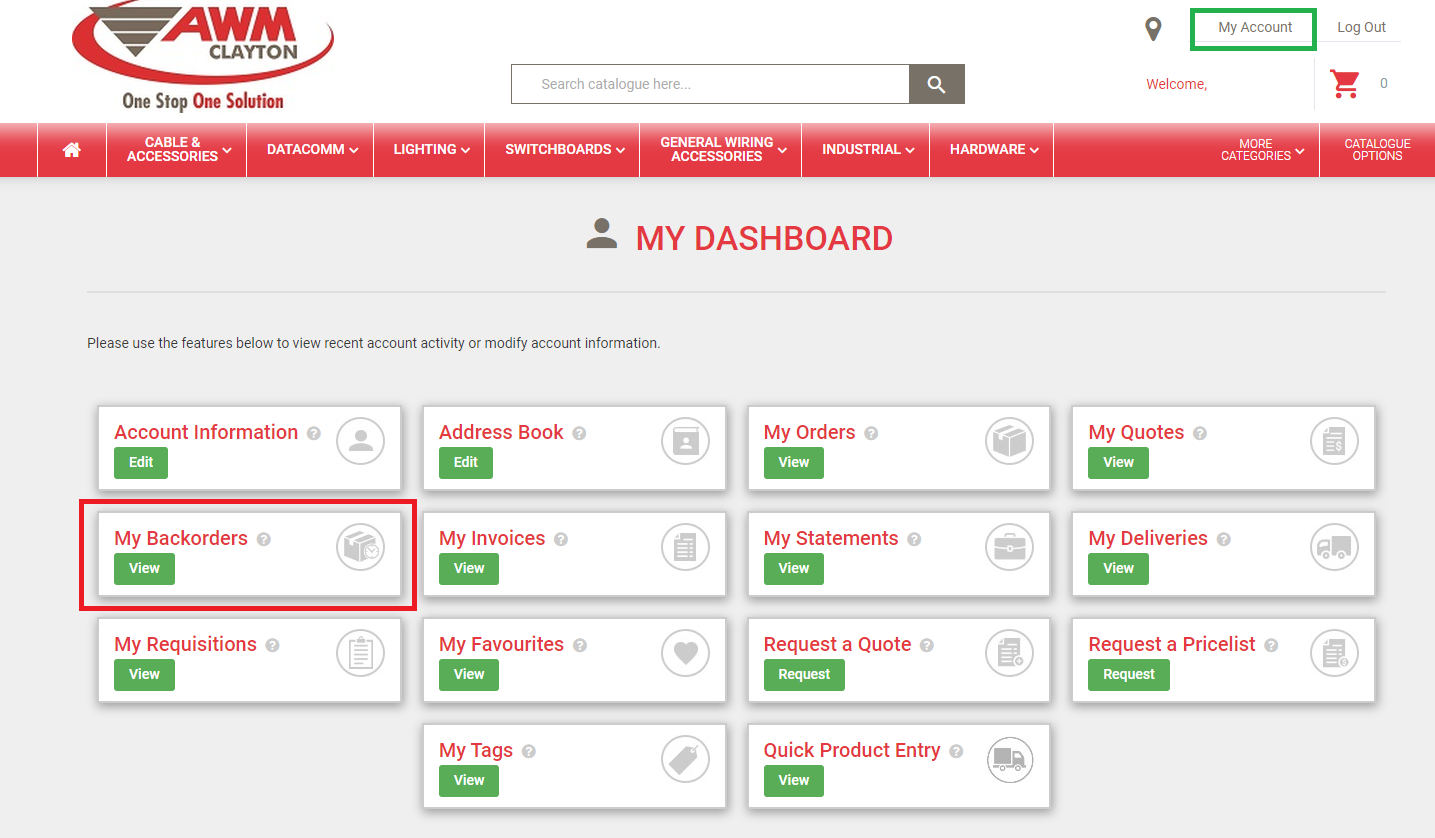This screenshot has width=1435, height=838.
Task: Open the My Account link
Action: [x=1255, y=28]
